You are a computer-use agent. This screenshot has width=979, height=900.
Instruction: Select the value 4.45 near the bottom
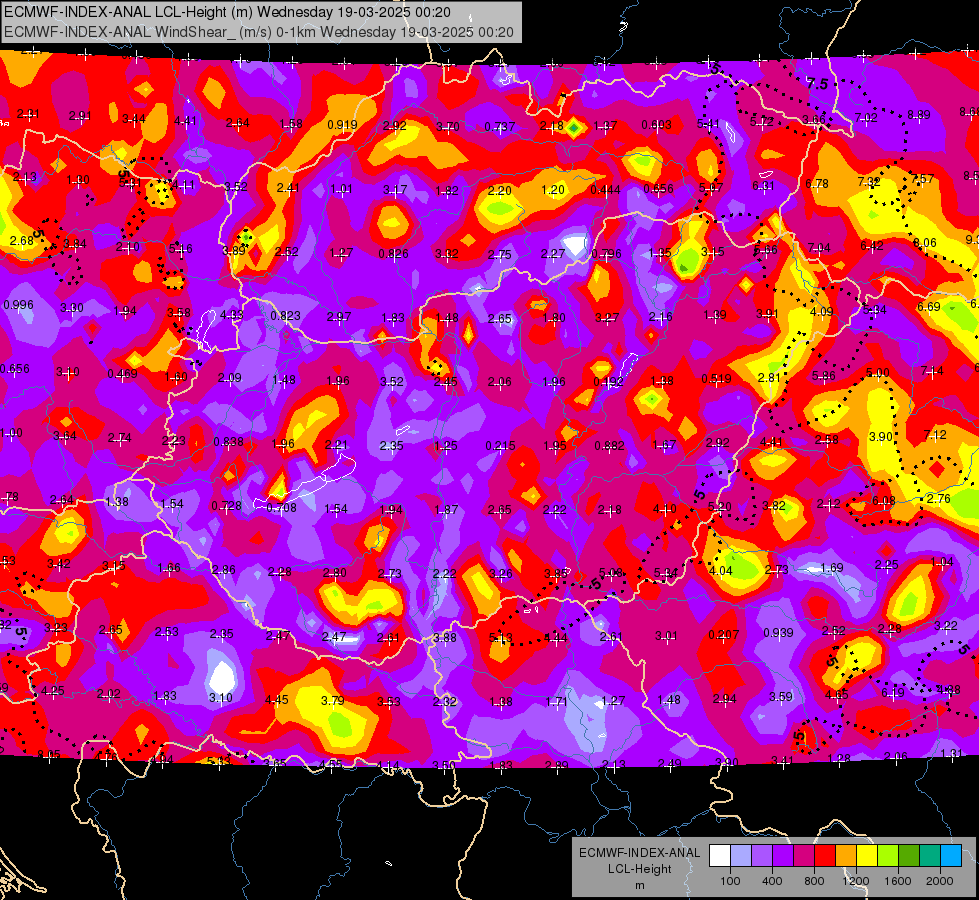(277, 700)
